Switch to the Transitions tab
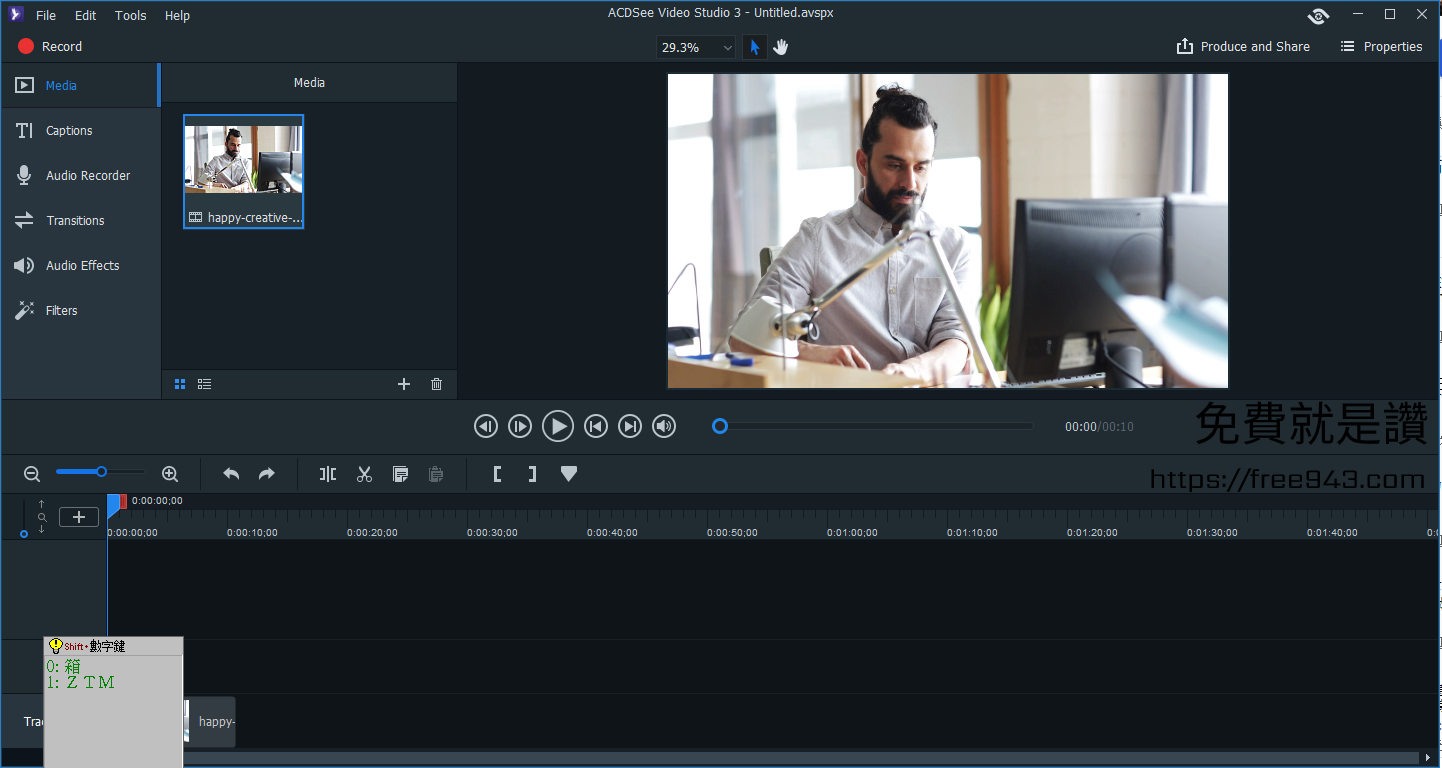1442x768 pixels. point(75,221)
